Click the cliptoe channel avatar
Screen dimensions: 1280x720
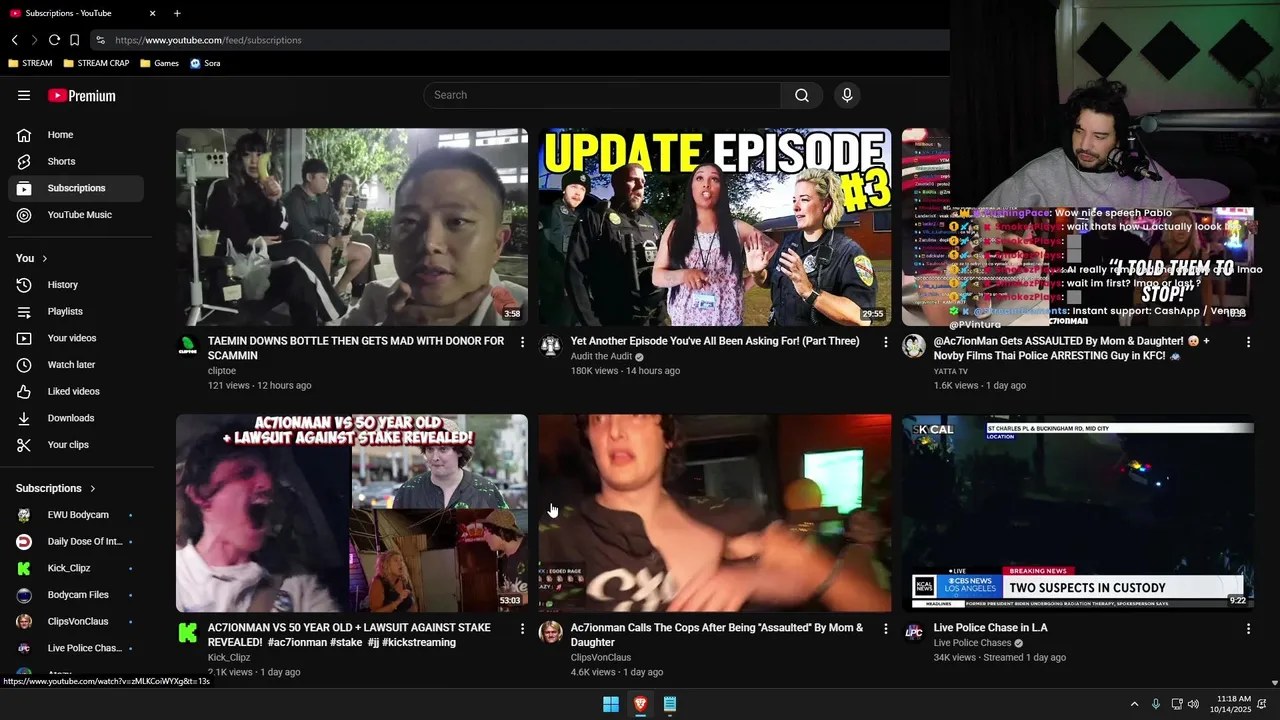click(x=188, y=346)
